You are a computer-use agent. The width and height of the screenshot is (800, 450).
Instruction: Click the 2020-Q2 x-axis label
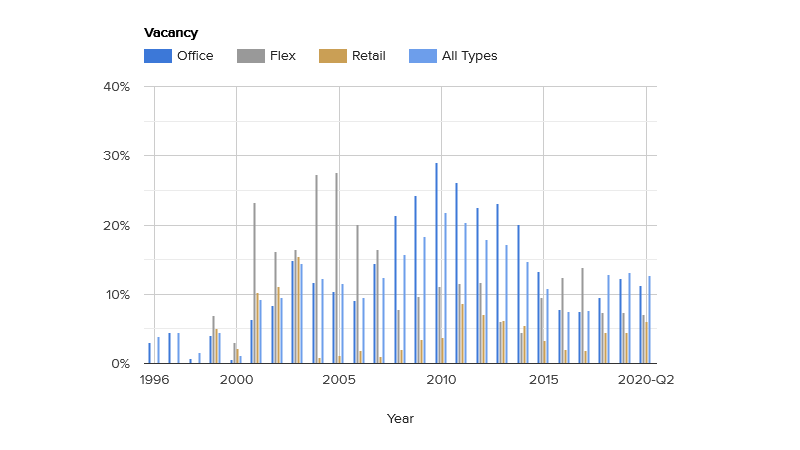click(x=646, y=380)
